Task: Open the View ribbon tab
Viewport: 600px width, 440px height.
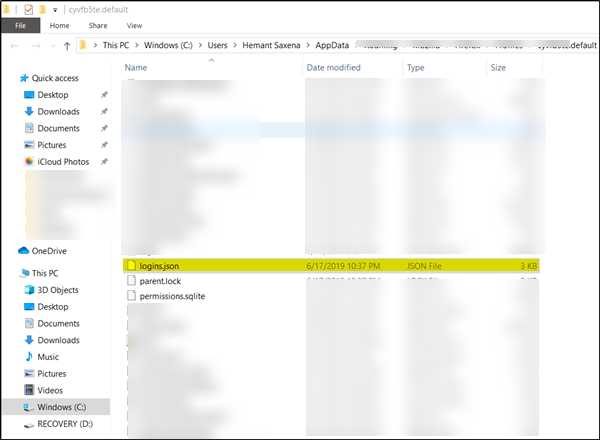Action: 134,26
